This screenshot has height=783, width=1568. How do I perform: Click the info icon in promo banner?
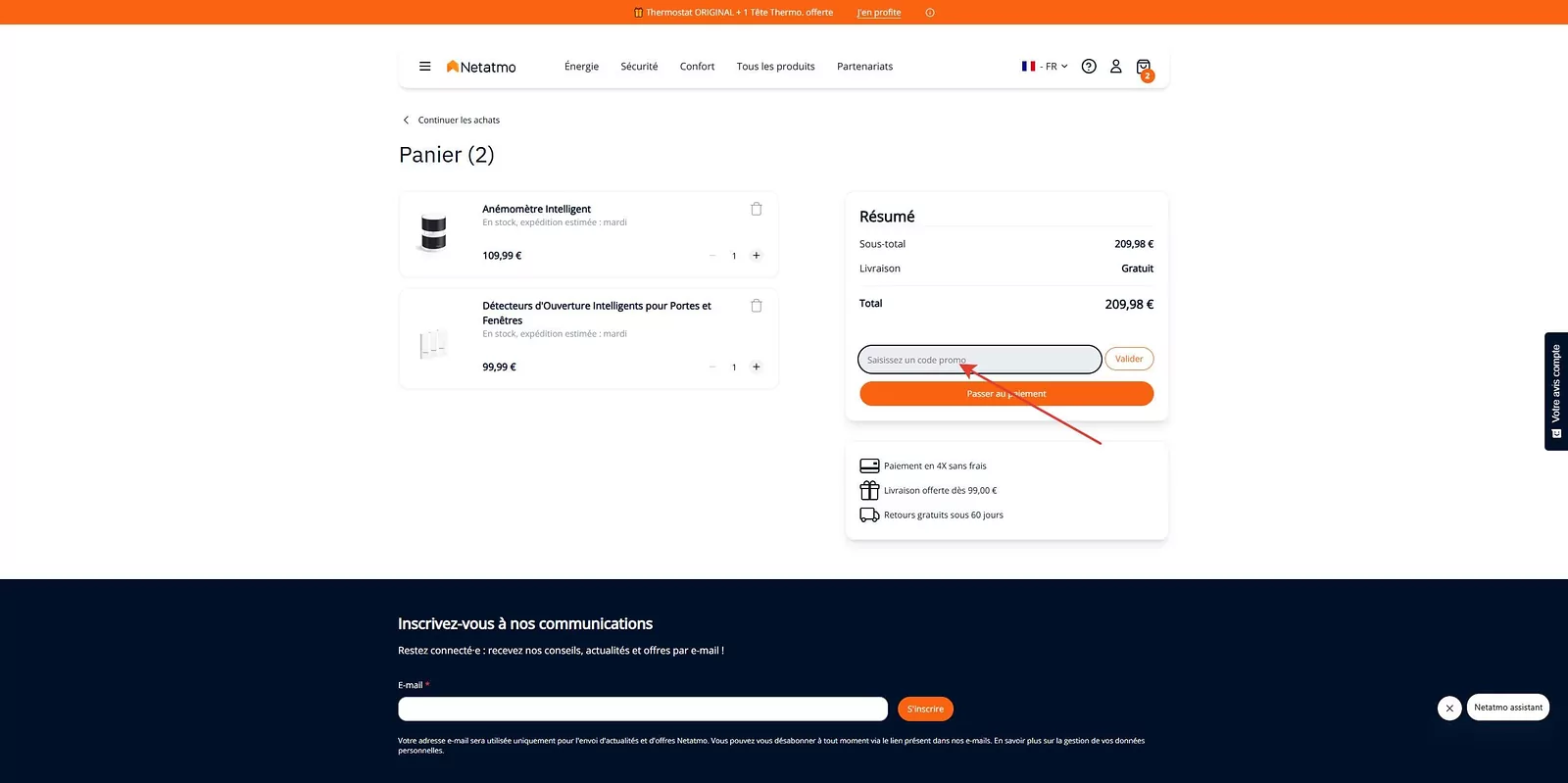click(930, 13)
